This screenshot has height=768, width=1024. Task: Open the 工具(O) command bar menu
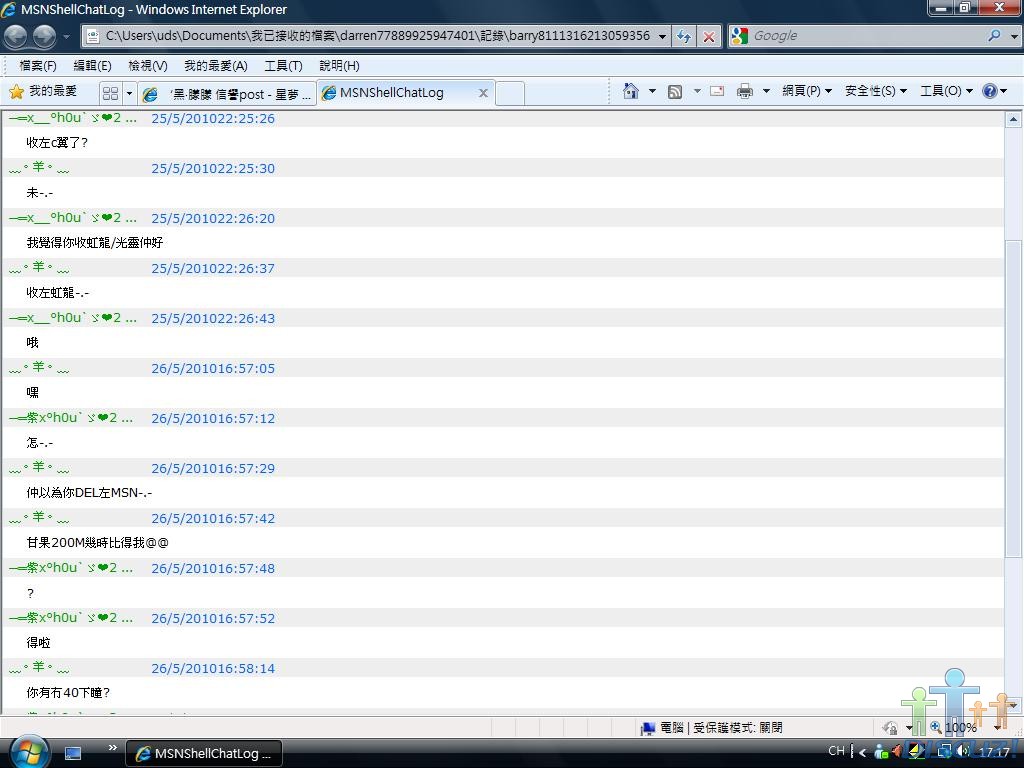tap(946, 91)
